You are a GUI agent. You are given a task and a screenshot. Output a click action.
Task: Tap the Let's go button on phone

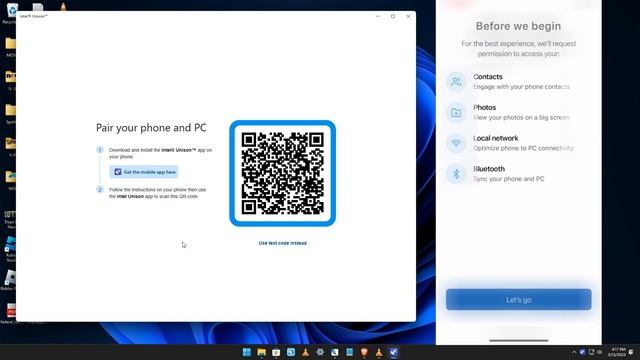pyautogui.click(x=518, y=300)
